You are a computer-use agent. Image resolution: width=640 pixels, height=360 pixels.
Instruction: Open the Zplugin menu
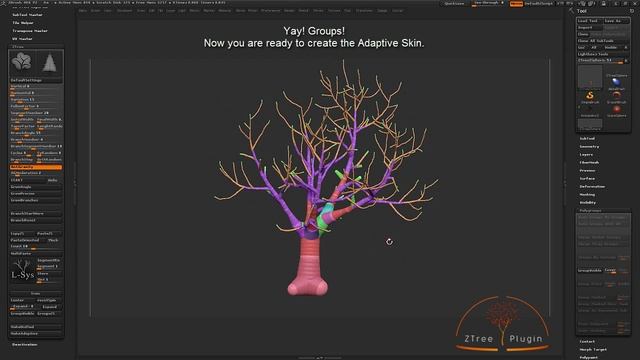tap(382, 11)
